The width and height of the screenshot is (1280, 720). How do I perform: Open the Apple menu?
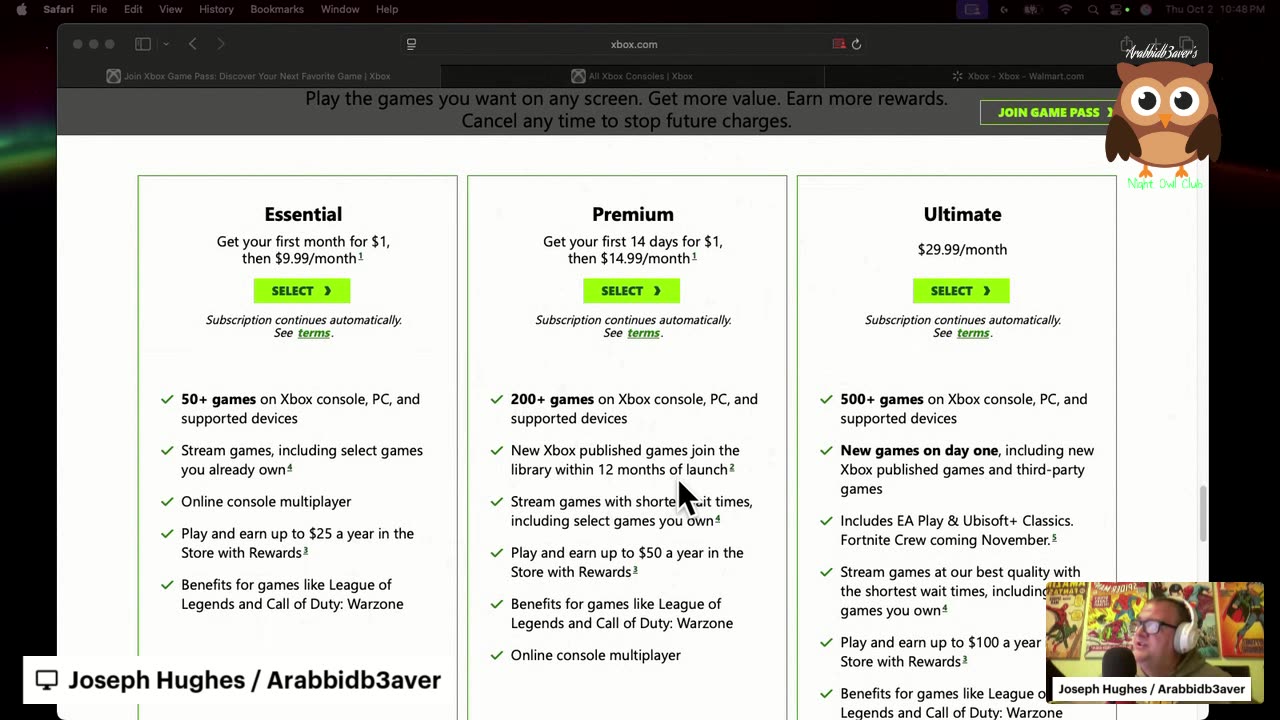(21, 9)
